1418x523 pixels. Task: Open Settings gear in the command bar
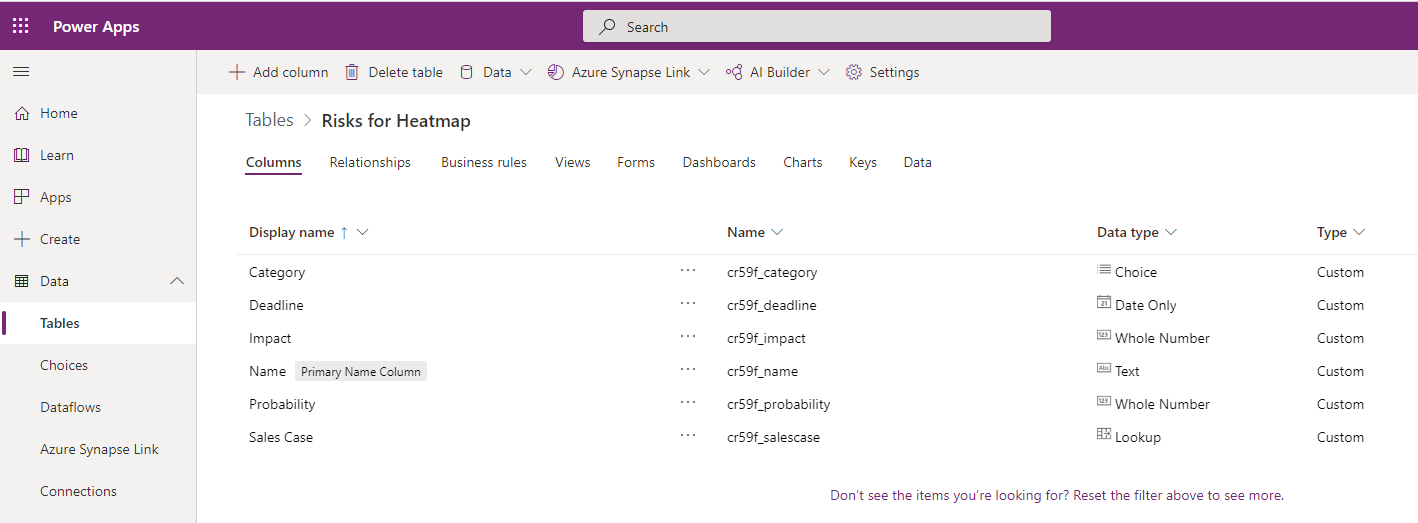click(853, 72)
